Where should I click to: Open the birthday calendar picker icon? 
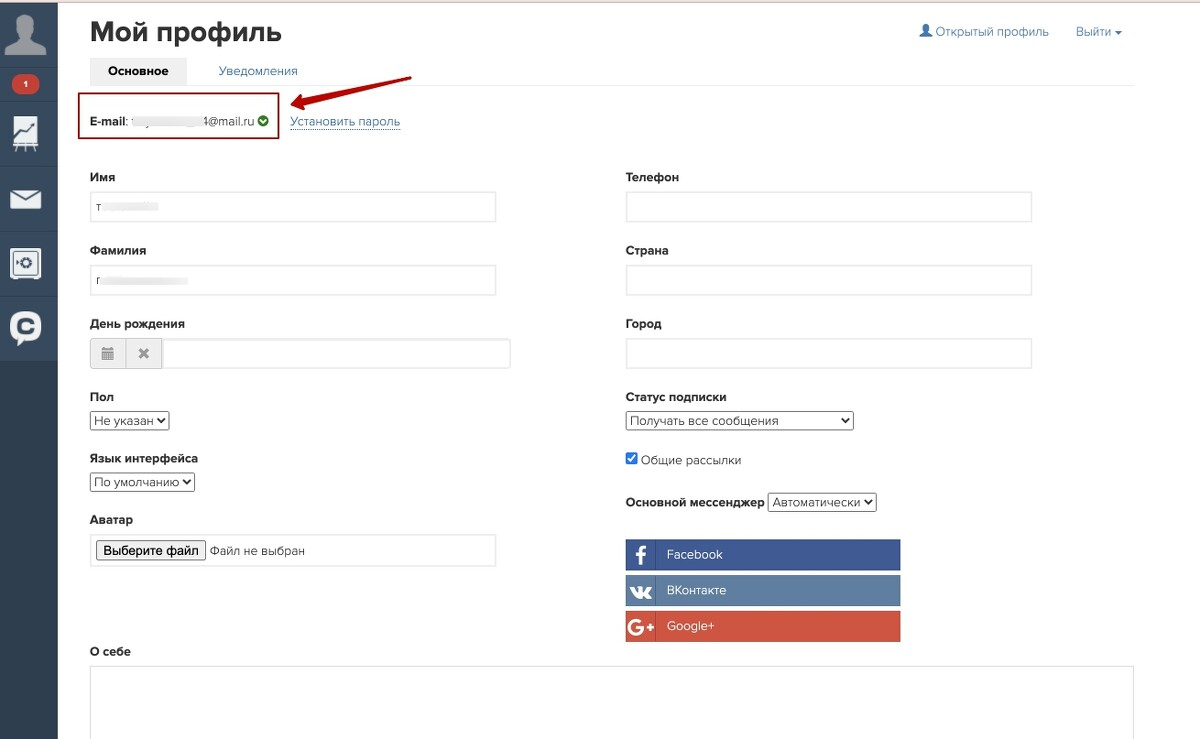(108, 354)
